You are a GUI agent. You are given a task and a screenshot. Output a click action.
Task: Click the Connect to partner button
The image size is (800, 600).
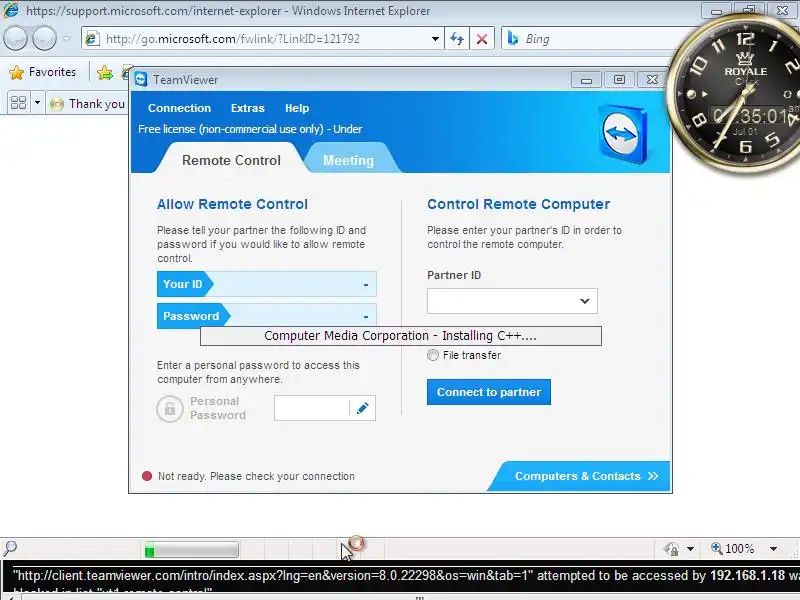click(489, 392)
